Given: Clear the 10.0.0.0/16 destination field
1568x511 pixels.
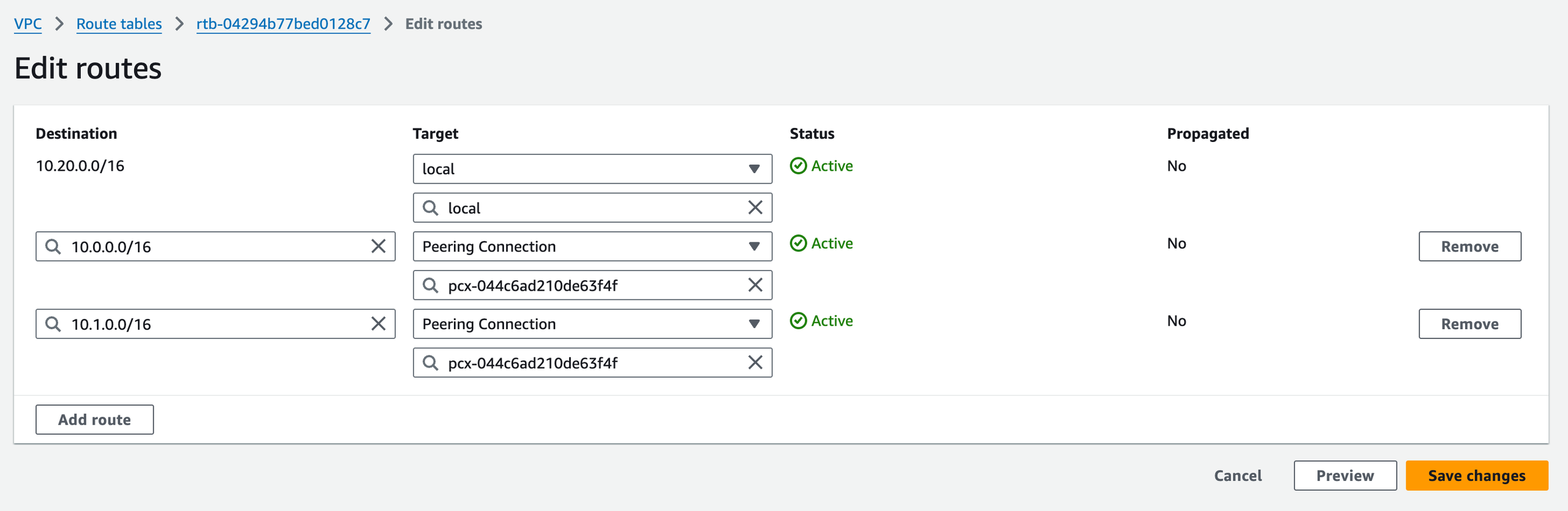Looking at the screenshot, I should [x=379, y=246].
